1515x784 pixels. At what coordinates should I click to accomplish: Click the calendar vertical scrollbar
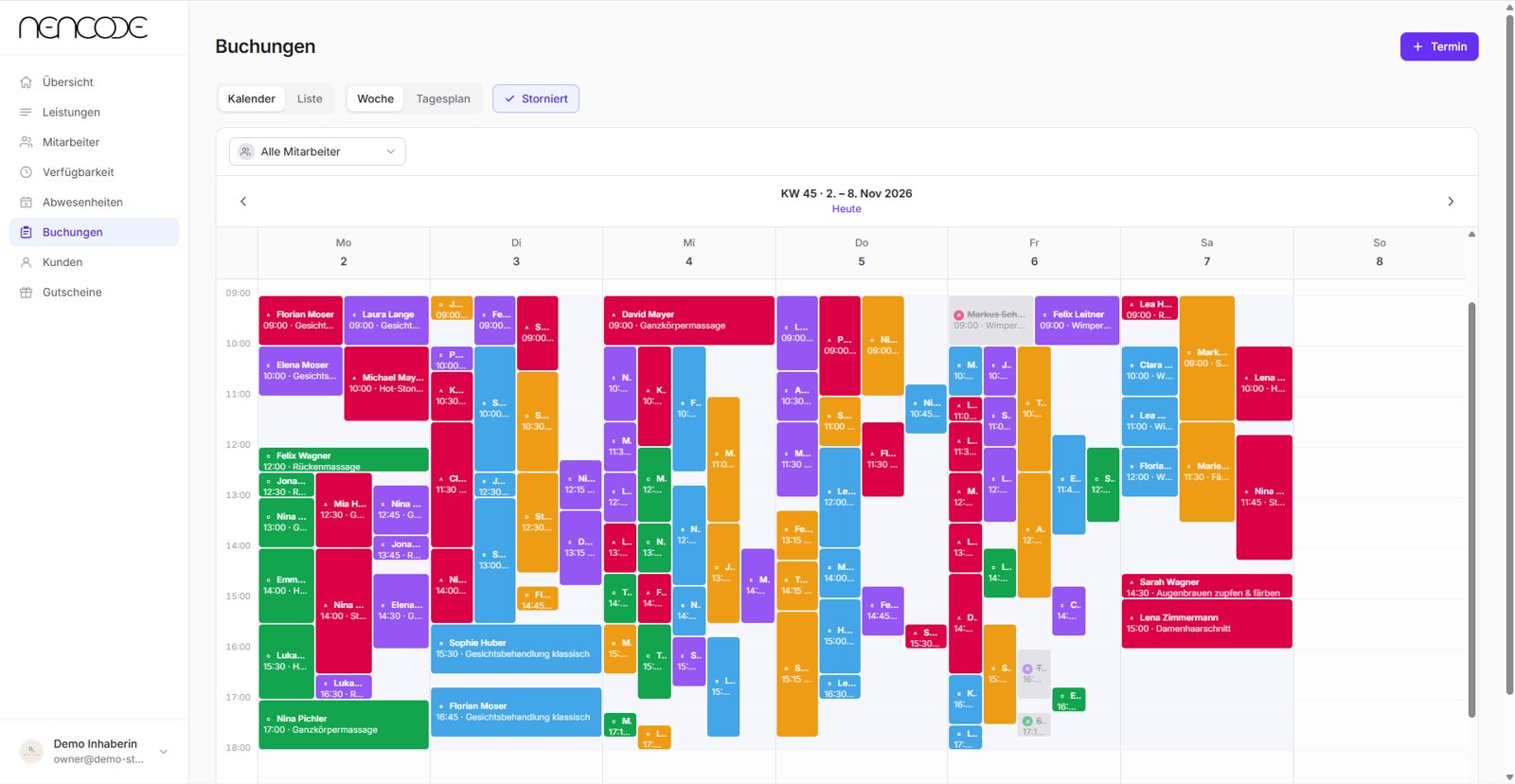point(1471,509)
